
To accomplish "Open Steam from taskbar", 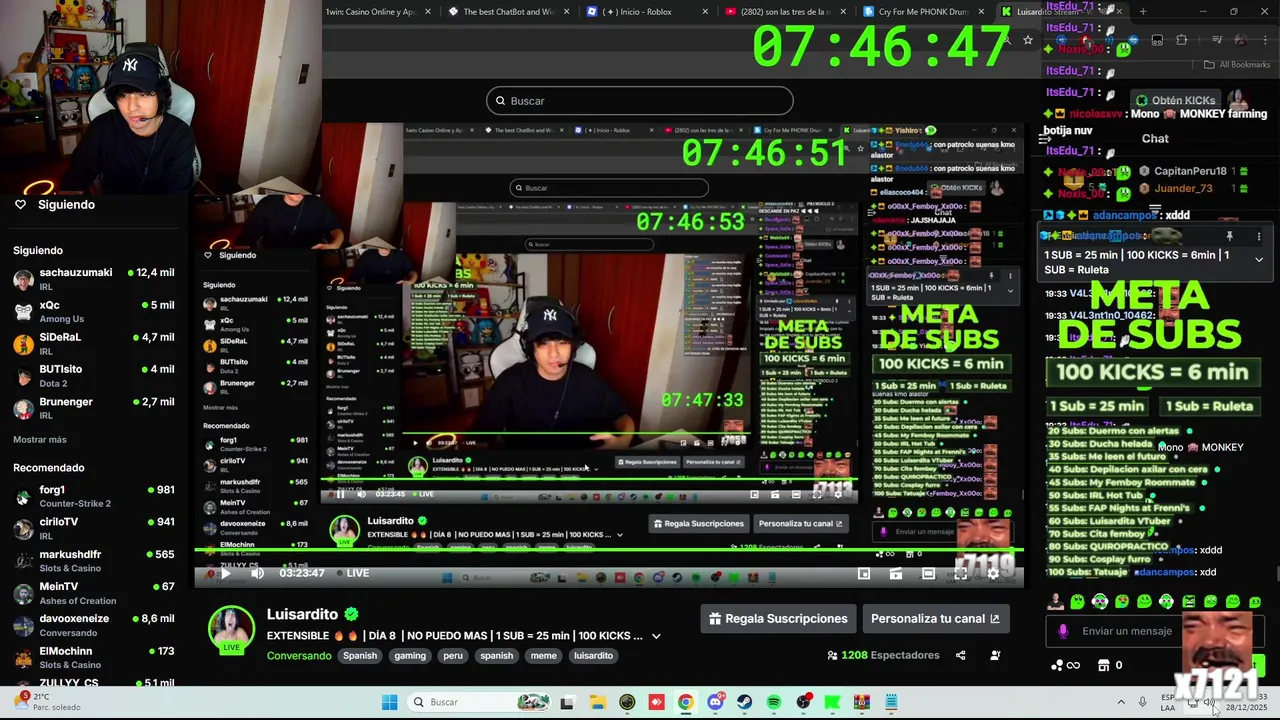I will pyautogui.click(x=744, y=702).
